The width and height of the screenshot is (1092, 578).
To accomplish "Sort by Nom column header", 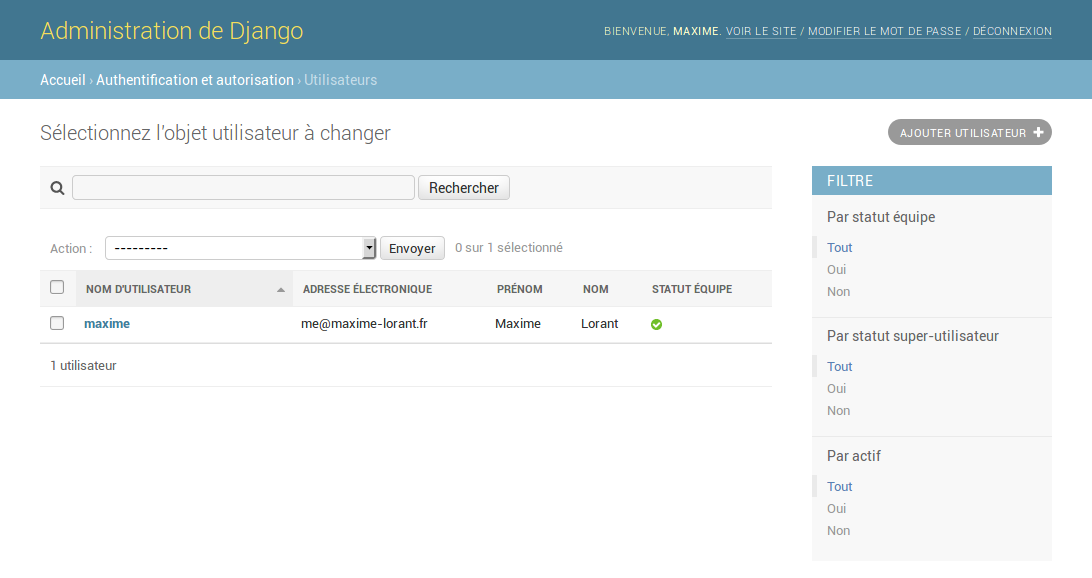I will coord(595,289).
